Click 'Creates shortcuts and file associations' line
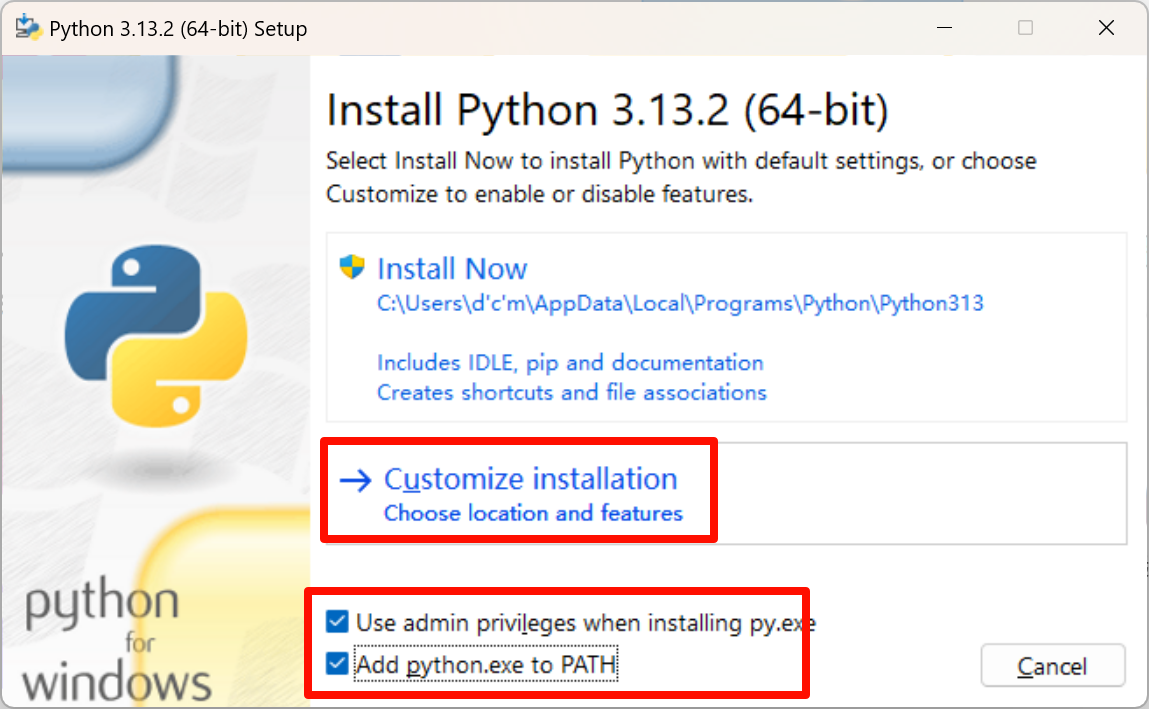Image resolution: width=1149 pixels, height=709 pixels. pos(571,392)
